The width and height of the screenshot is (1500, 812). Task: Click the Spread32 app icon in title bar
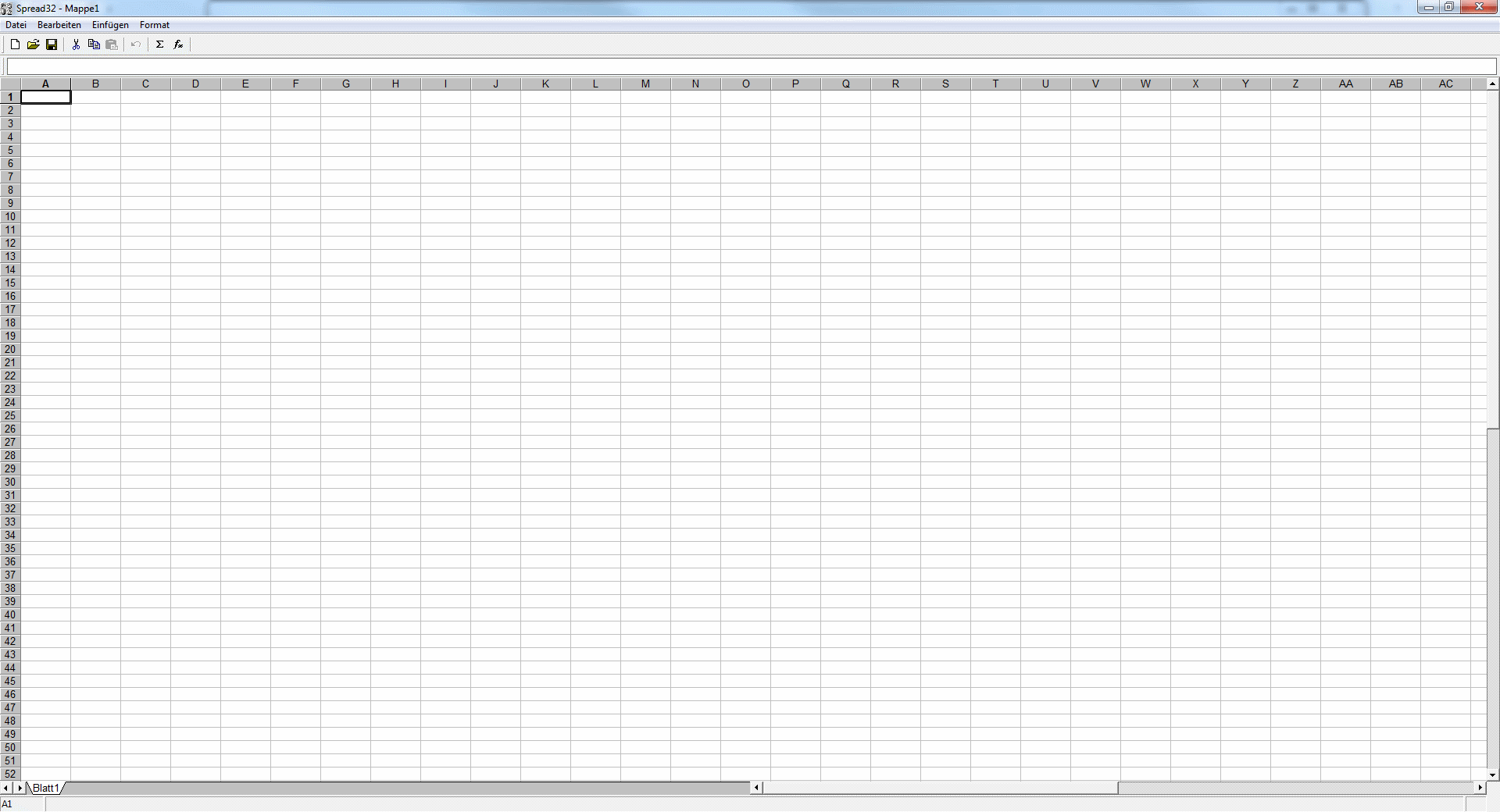coord(7,9)
